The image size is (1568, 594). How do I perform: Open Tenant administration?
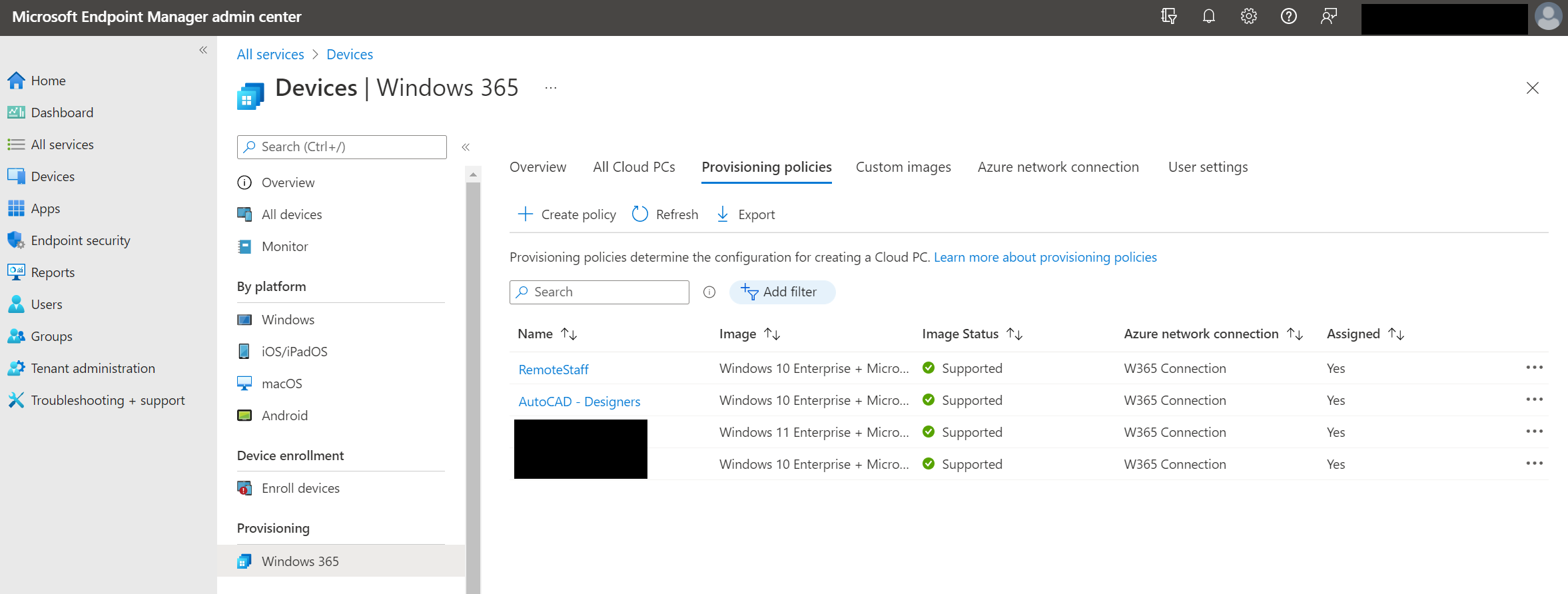pyautogui.click(x=81, y=368)
